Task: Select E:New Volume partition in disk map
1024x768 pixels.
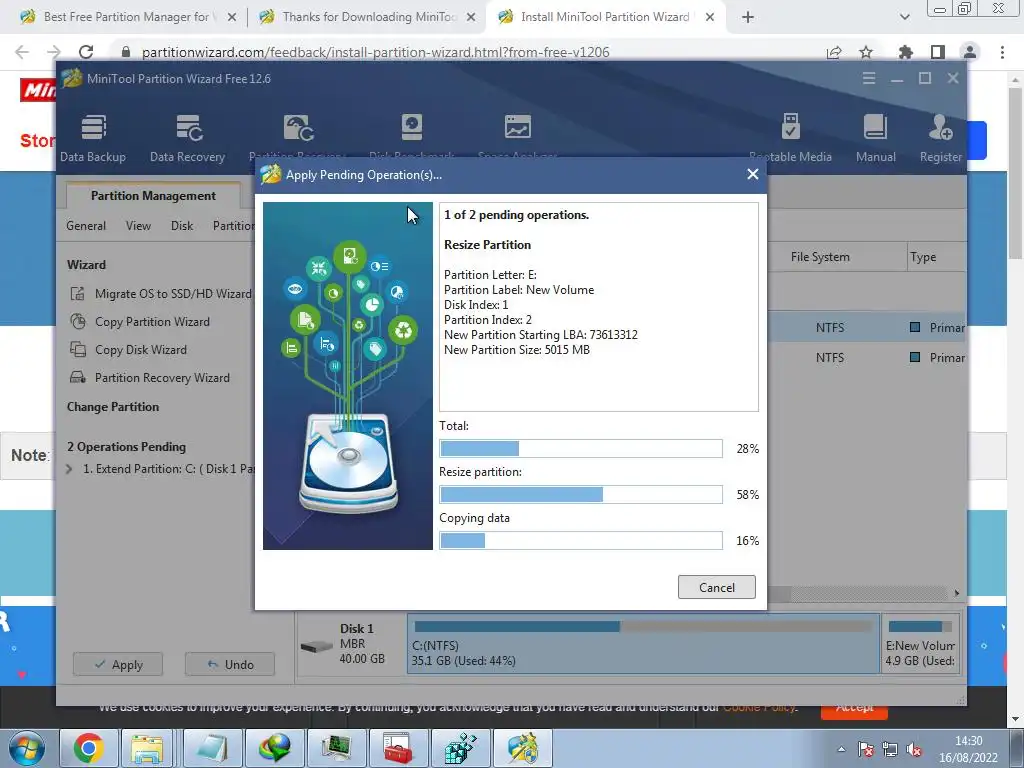Action: (921, 643)
